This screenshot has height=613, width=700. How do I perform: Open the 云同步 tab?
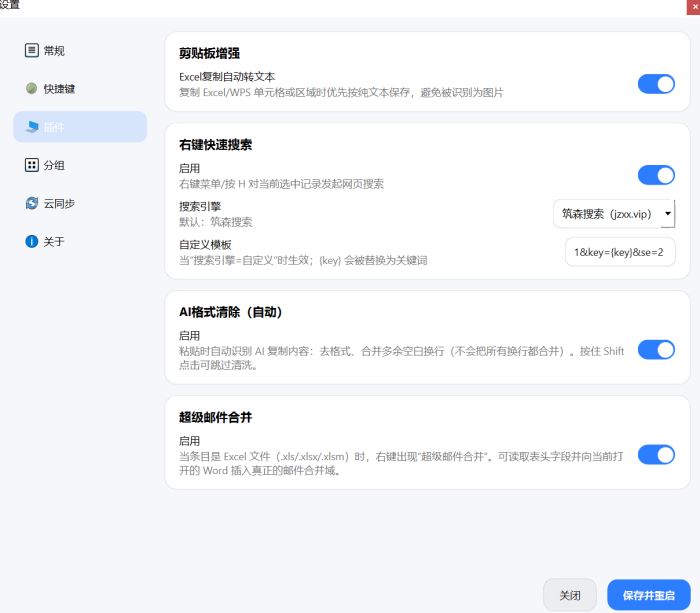click(x=80, y=203)
